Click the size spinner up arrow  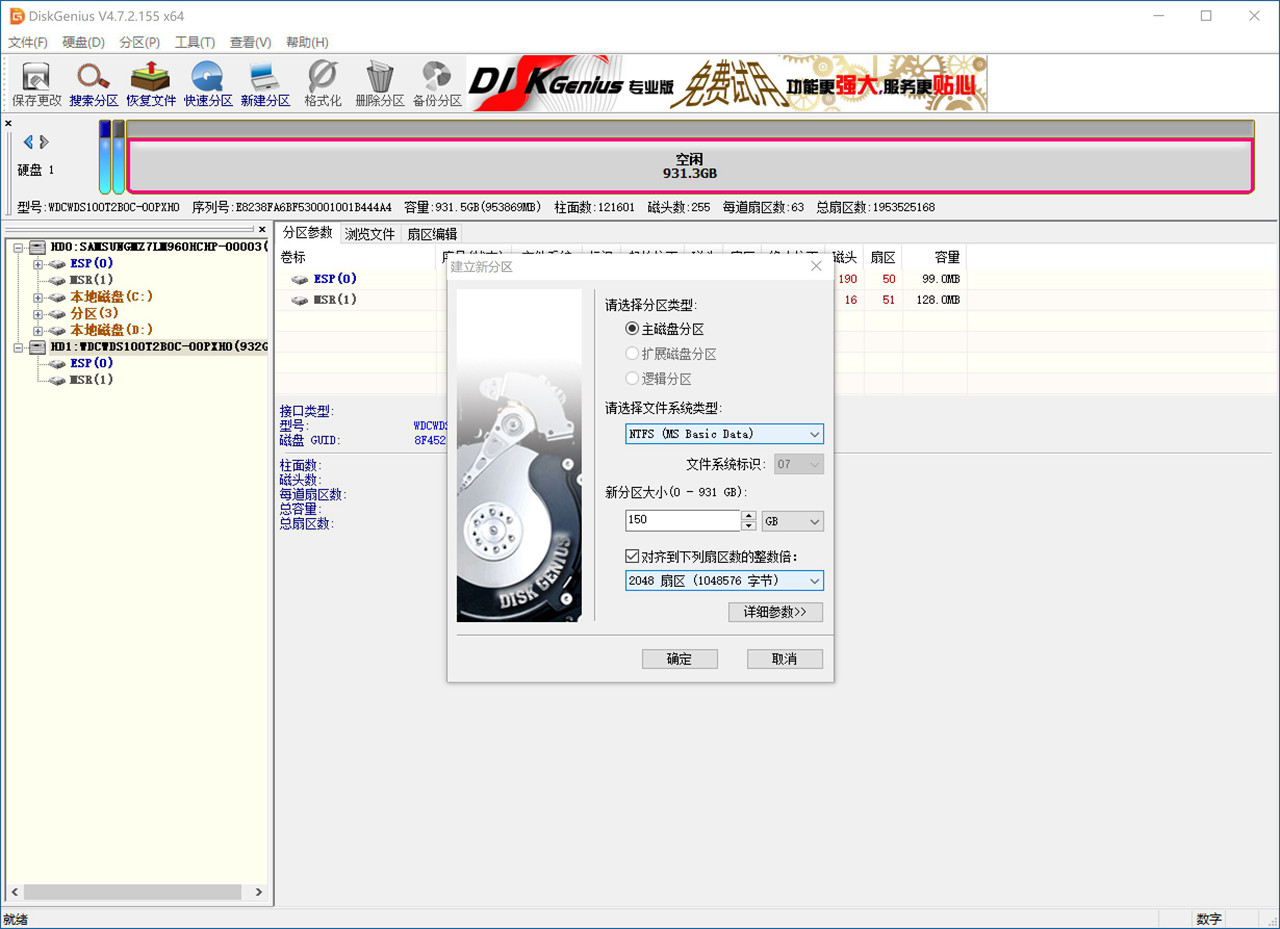tap(748, 515)
